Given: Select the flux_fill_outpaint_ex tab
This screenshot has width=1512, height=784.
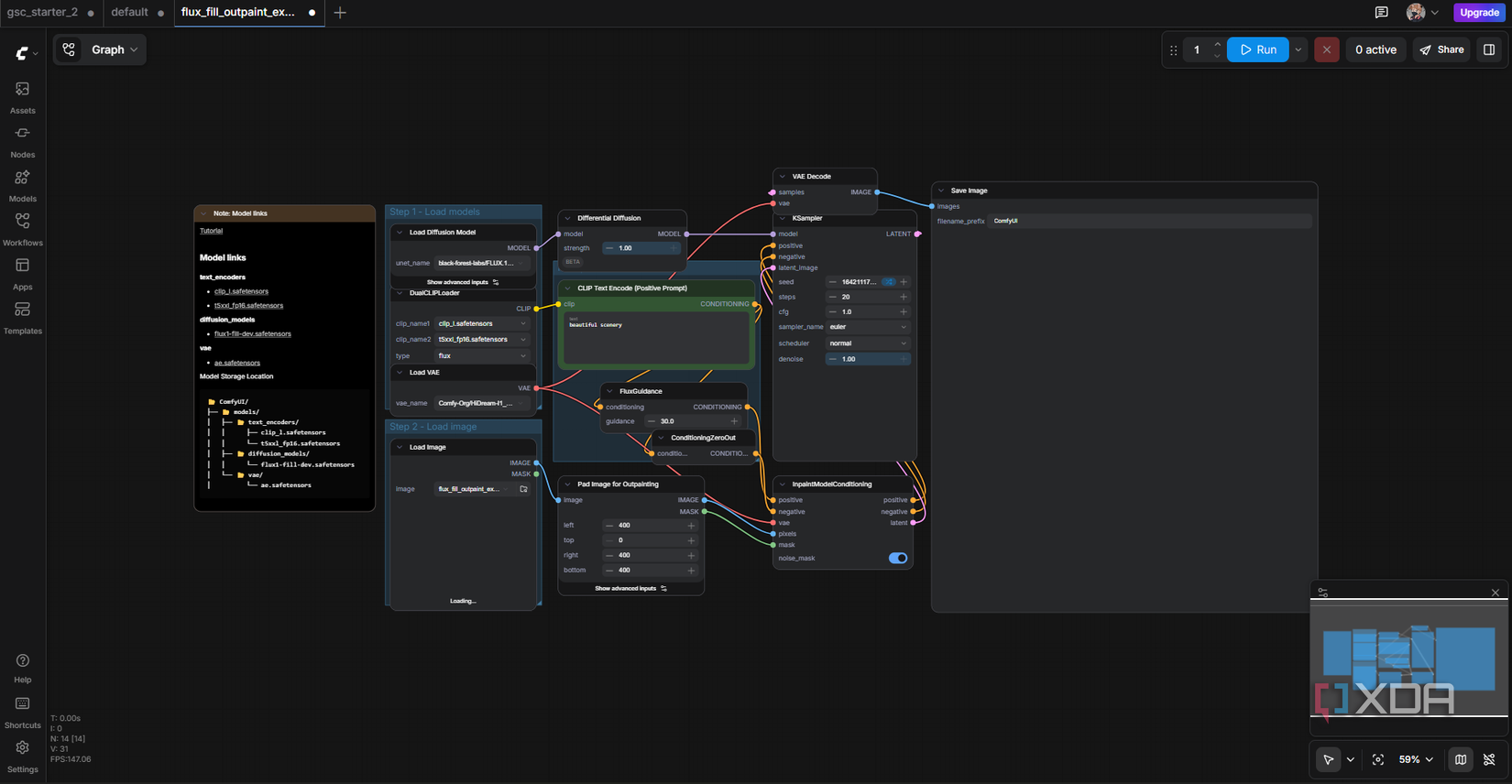Looking at the screenshot, I should click(x=238, y=13).
